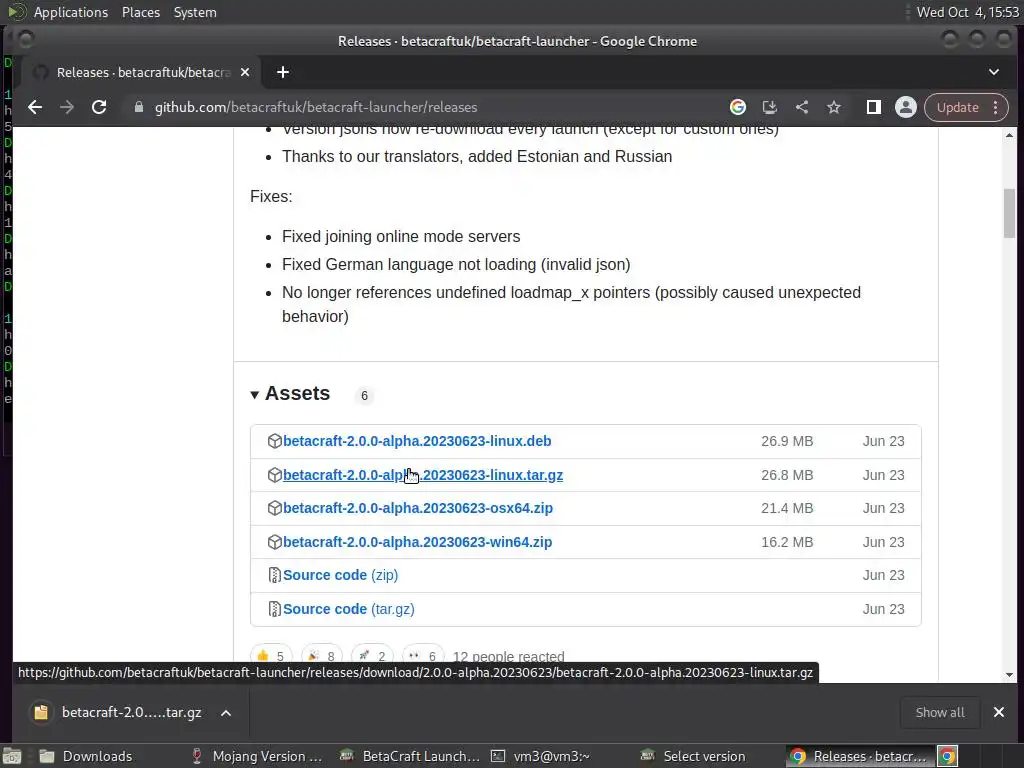This screenshot has width=1024, height=768.
Task: Go back to the previous page
Action: click(x=35, y=107)
